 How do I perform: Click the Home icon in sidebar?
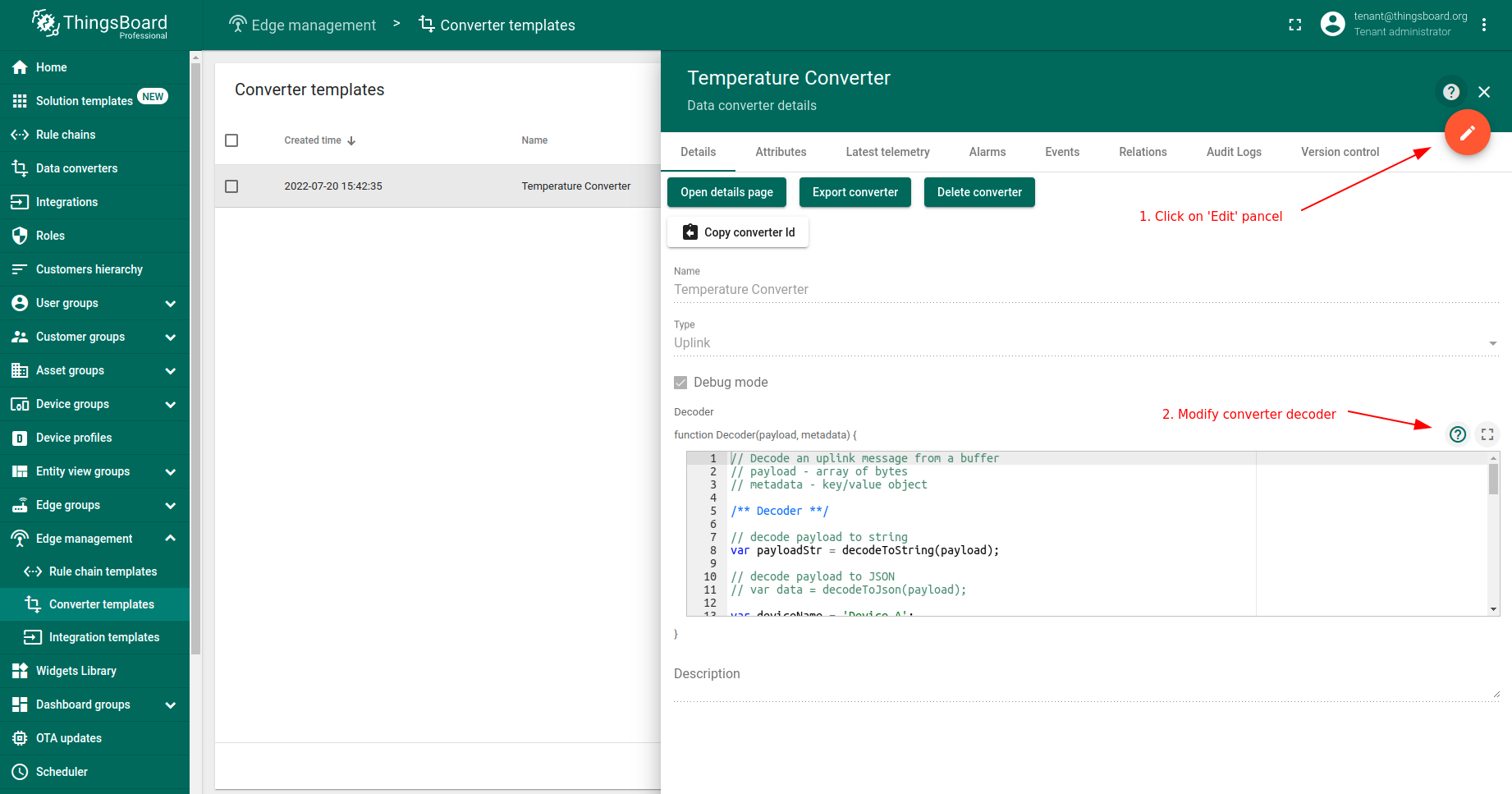tap(20, 67)
